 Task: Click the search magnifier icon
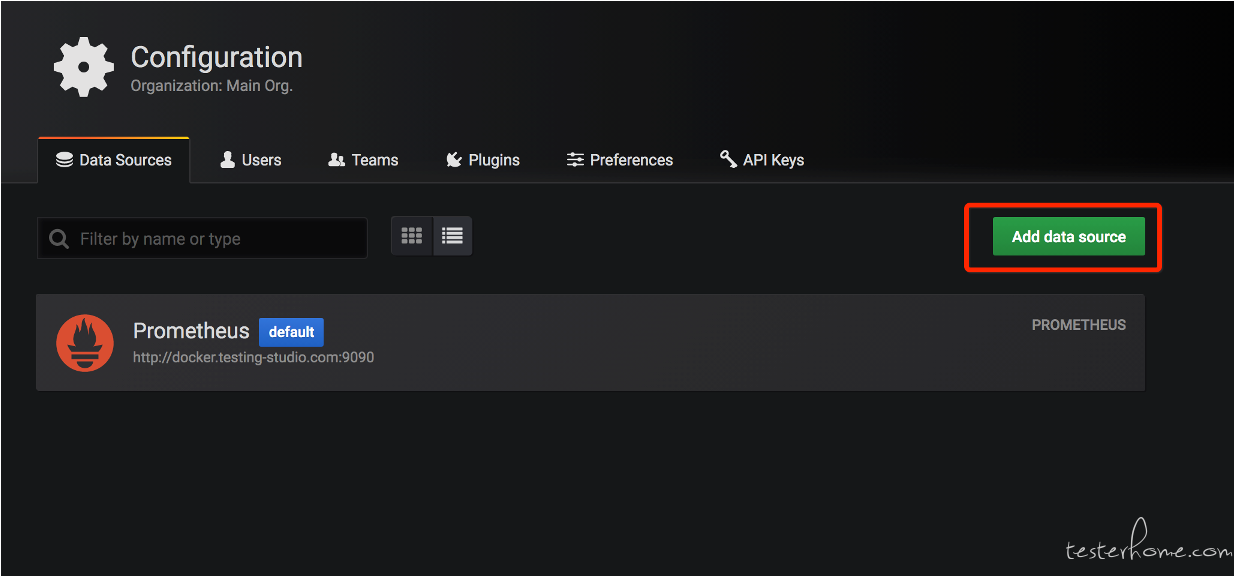coord(59,239)
